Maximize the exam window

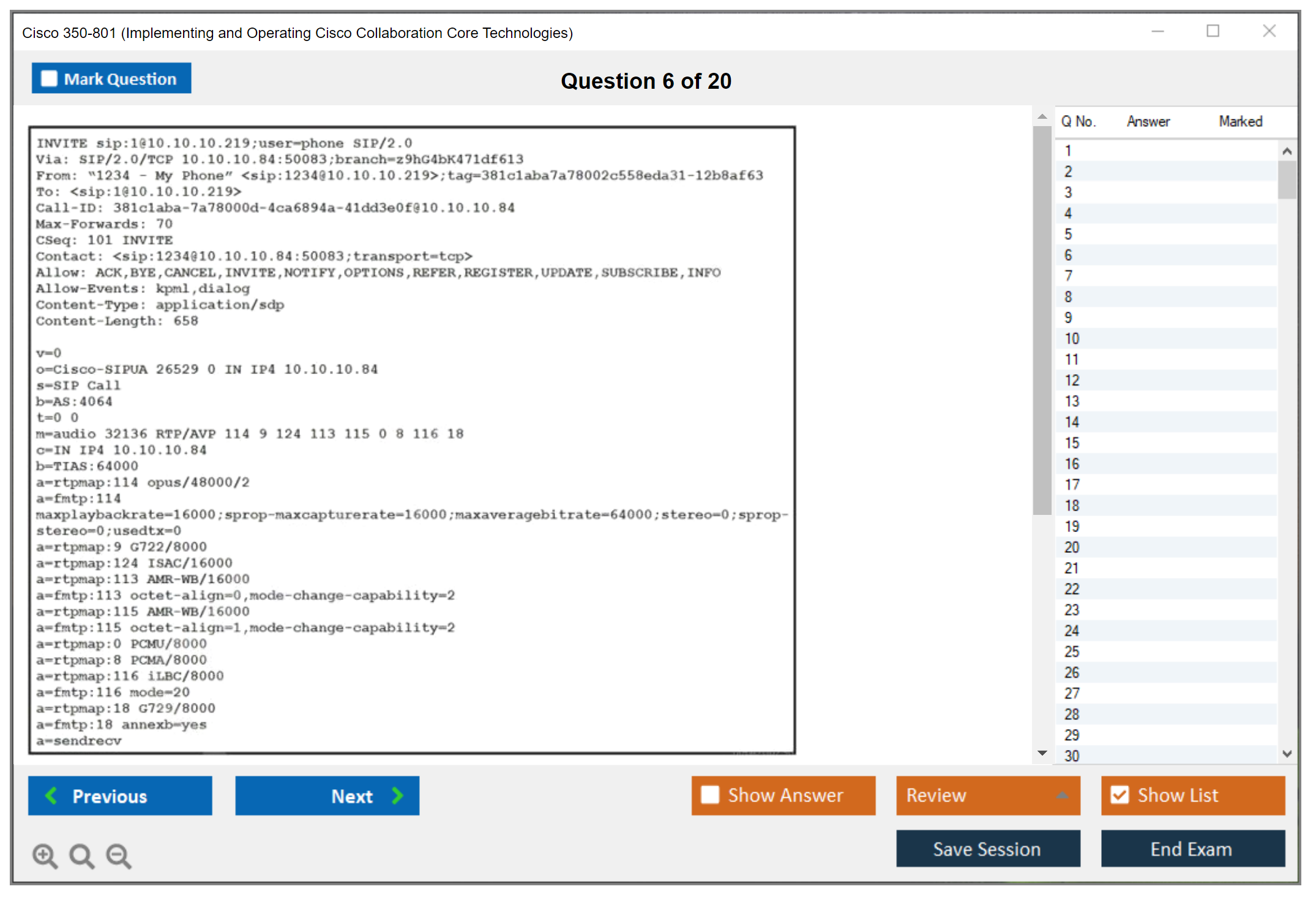tap(1213, 31)
